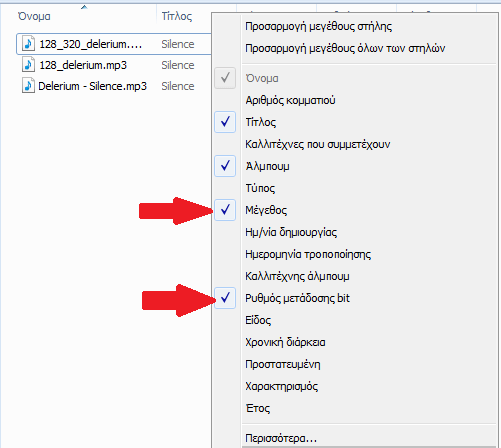Enable the Έτος column
The width and height of the screenshot is (501, 448).
tap(258, 408)
